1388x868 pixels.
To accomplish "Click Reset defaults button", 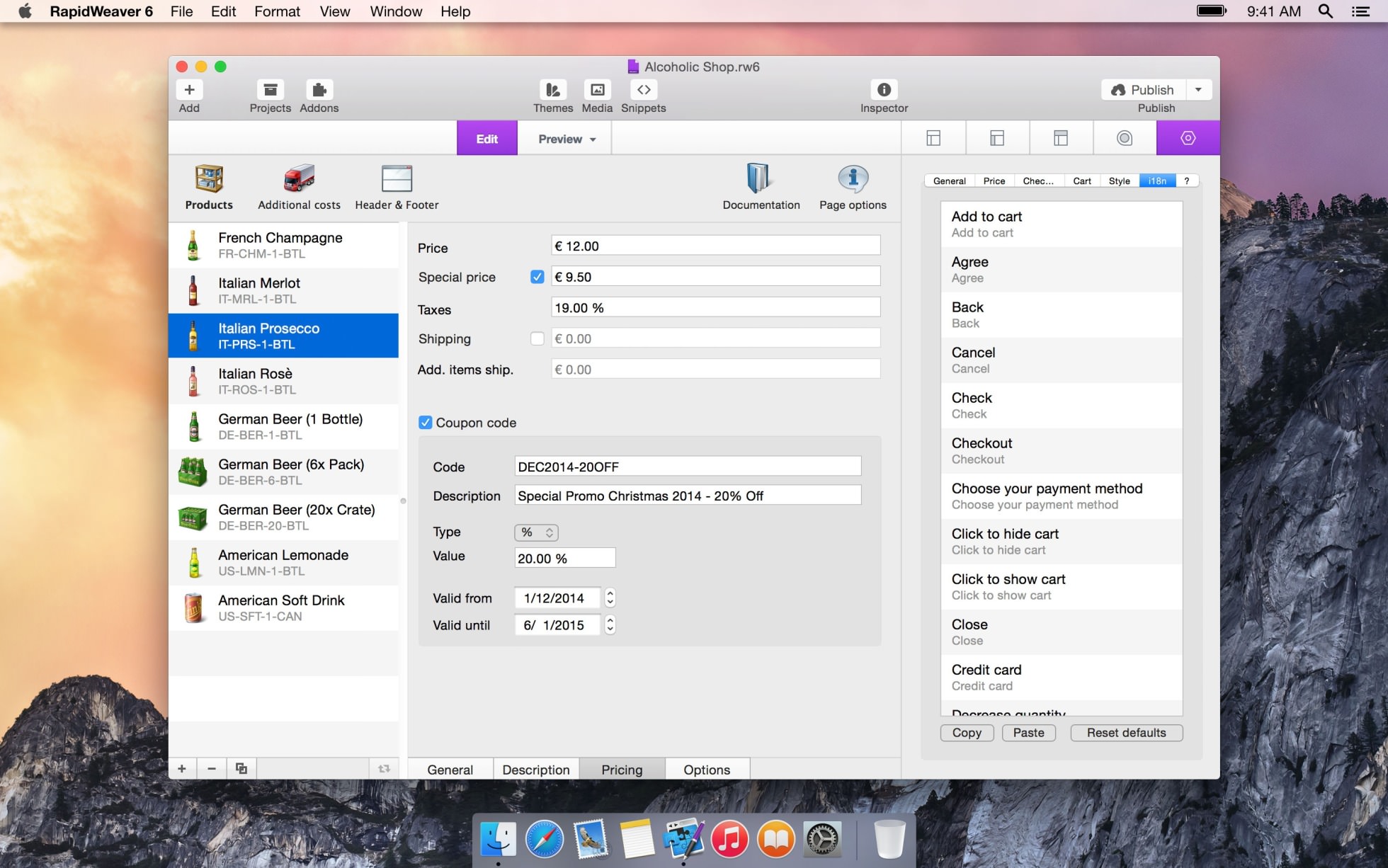I will point(1126,733).
